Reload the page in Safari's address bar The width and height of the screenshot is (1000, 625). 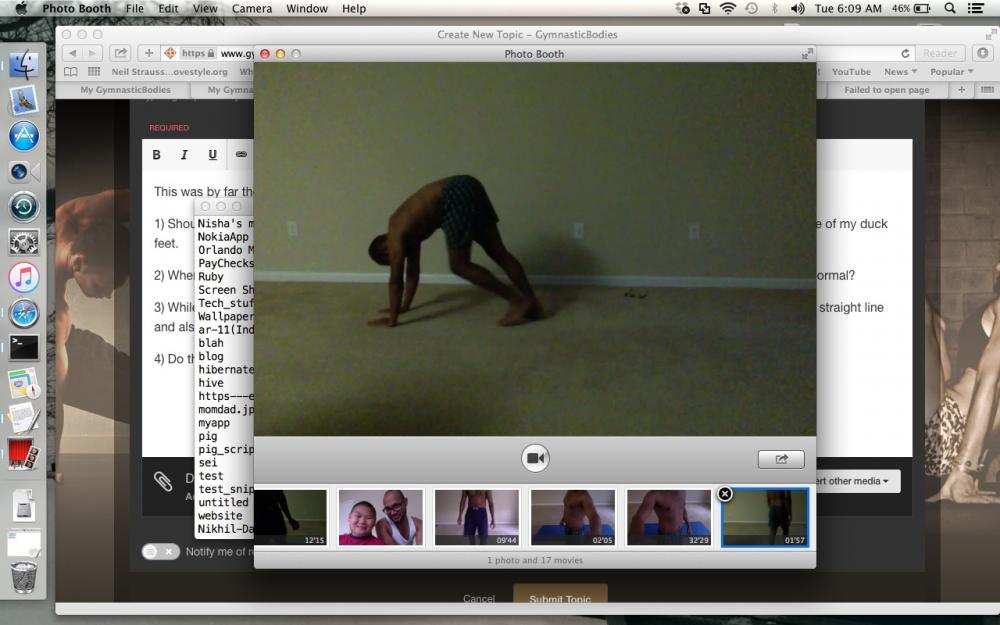905,54
